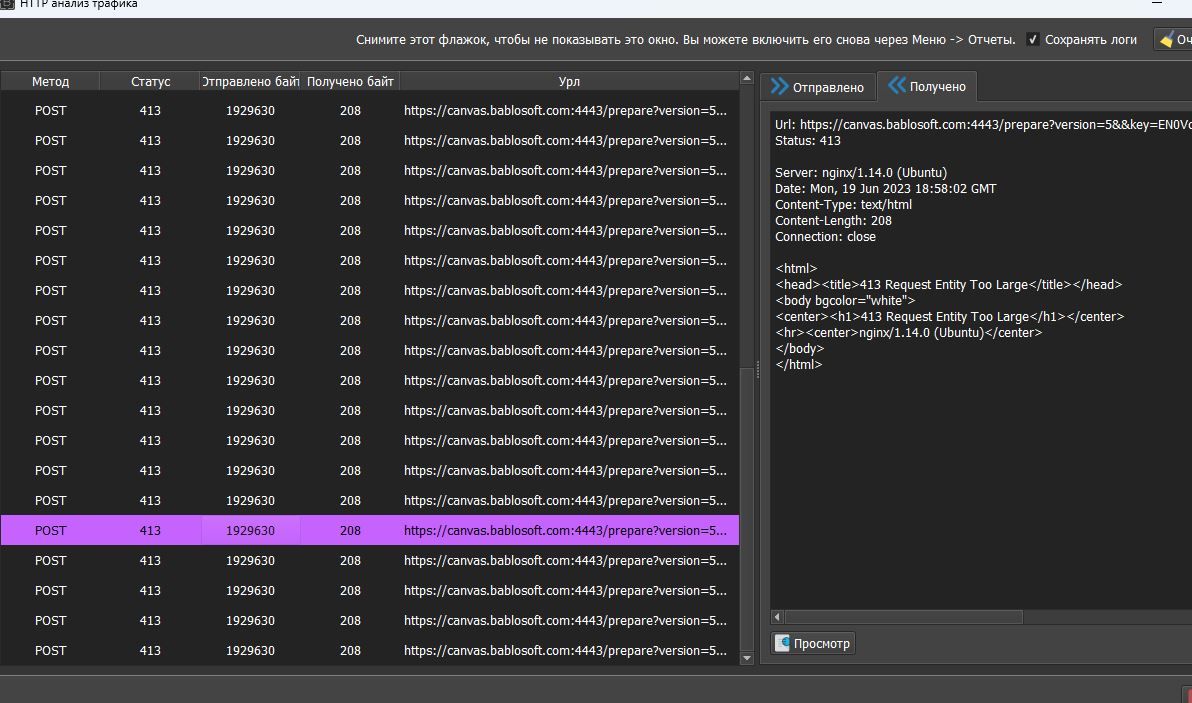Click the Урл column header
Image resolution: width=1192 pixels, height=703 pixels.
tap(568, 81)
